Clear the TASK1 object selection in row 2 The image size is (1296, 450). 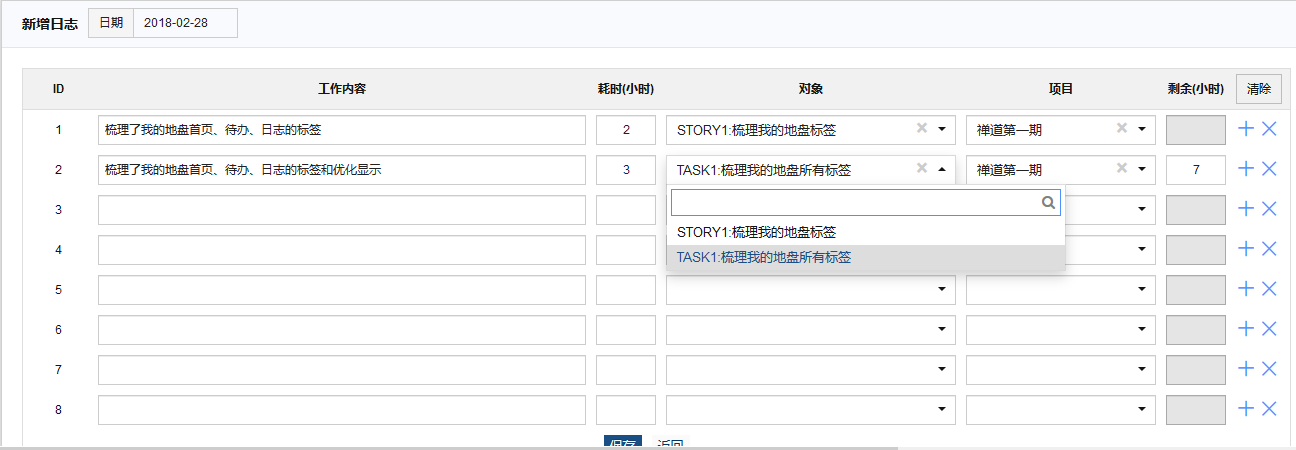(922, 168)
